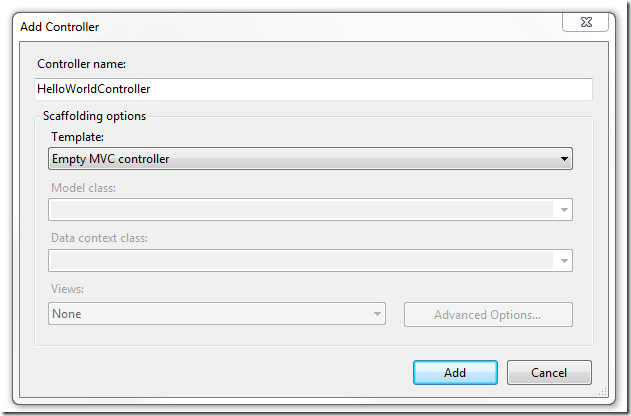Screen dimensions: 631x416
Task: Click the Template dropdown arrow
Action: 564,158
